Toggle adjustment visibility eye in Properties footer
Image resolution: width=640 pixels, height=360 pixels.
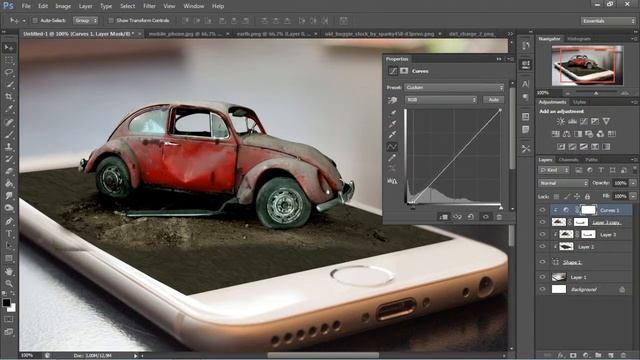coord(485,217)
